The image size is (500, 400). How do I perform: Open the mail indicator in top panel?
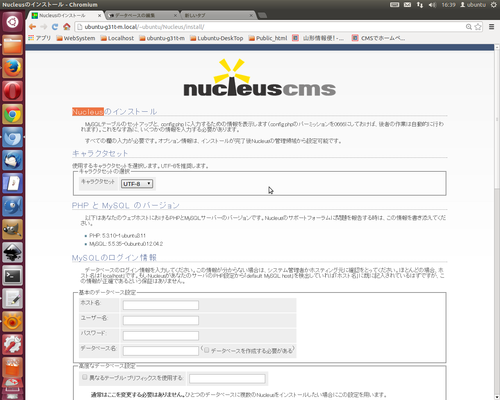point(407,5)
